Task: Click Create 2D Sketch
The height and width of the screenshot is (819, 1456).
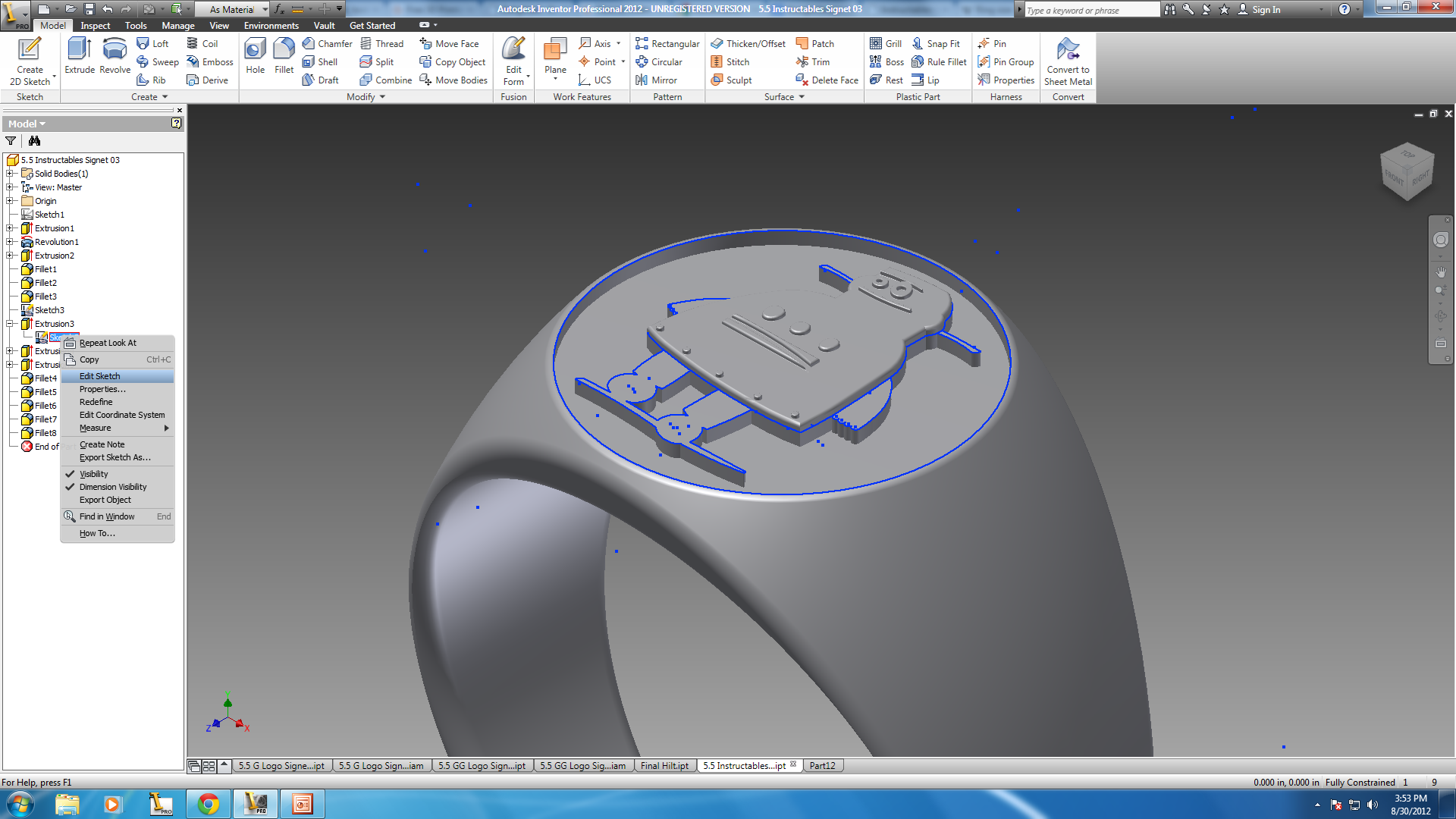Action: (x=30, y=61)
